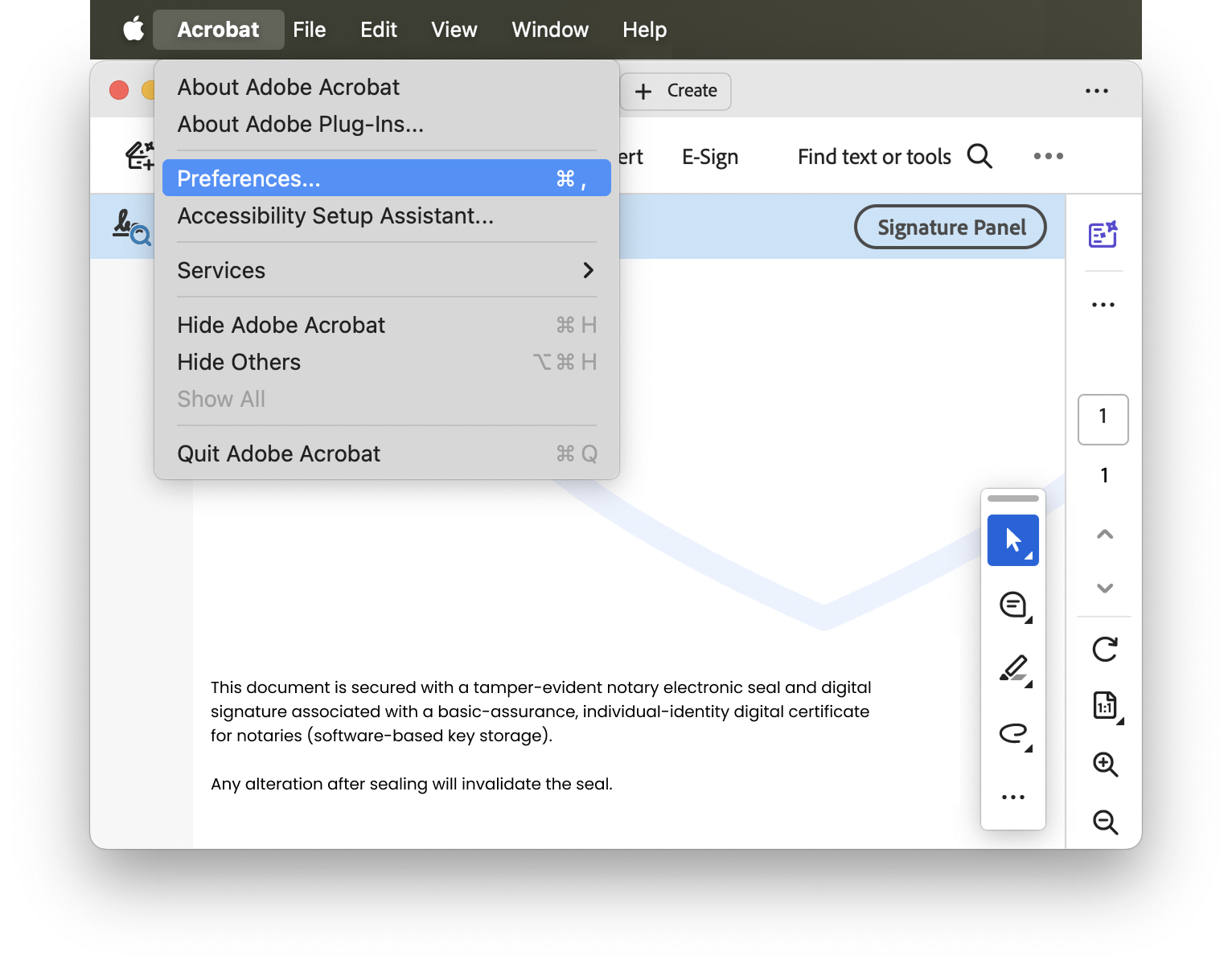Click the Create button
Image resolution: width=1232 pixels, height=968 pixels.
[676, 91]
